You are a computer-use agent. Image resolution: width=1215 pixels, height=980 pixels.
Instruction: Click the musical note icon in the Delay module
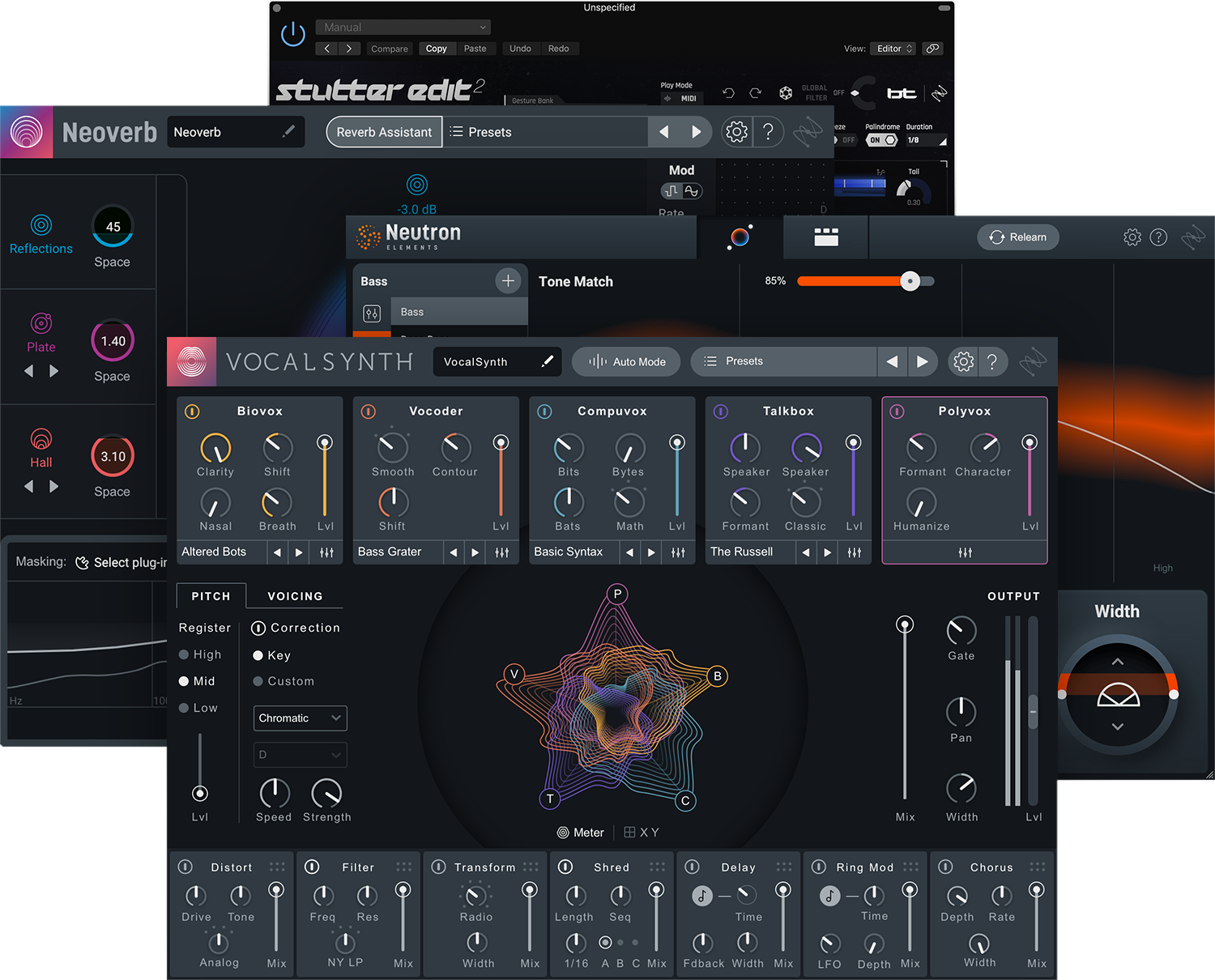click(x=701, y=894)
